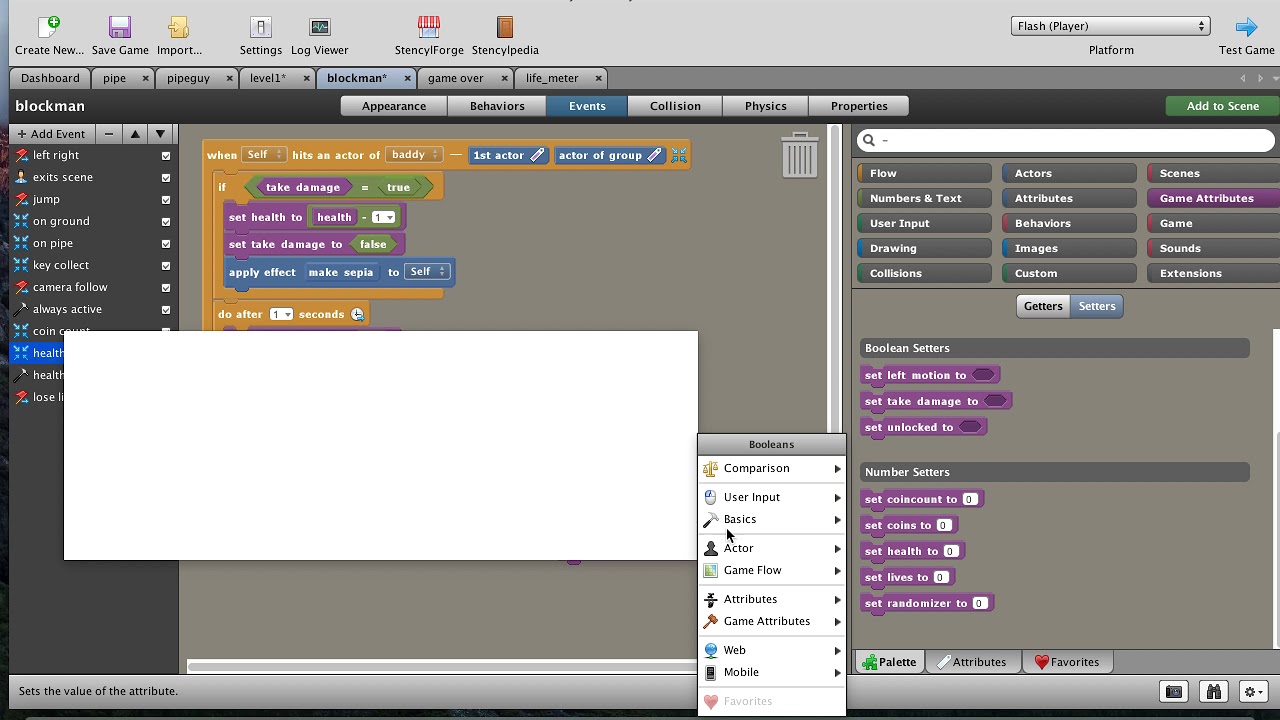Close the pipeguy tab
This screenshot has width=1280, height=720.
point(230,78)
